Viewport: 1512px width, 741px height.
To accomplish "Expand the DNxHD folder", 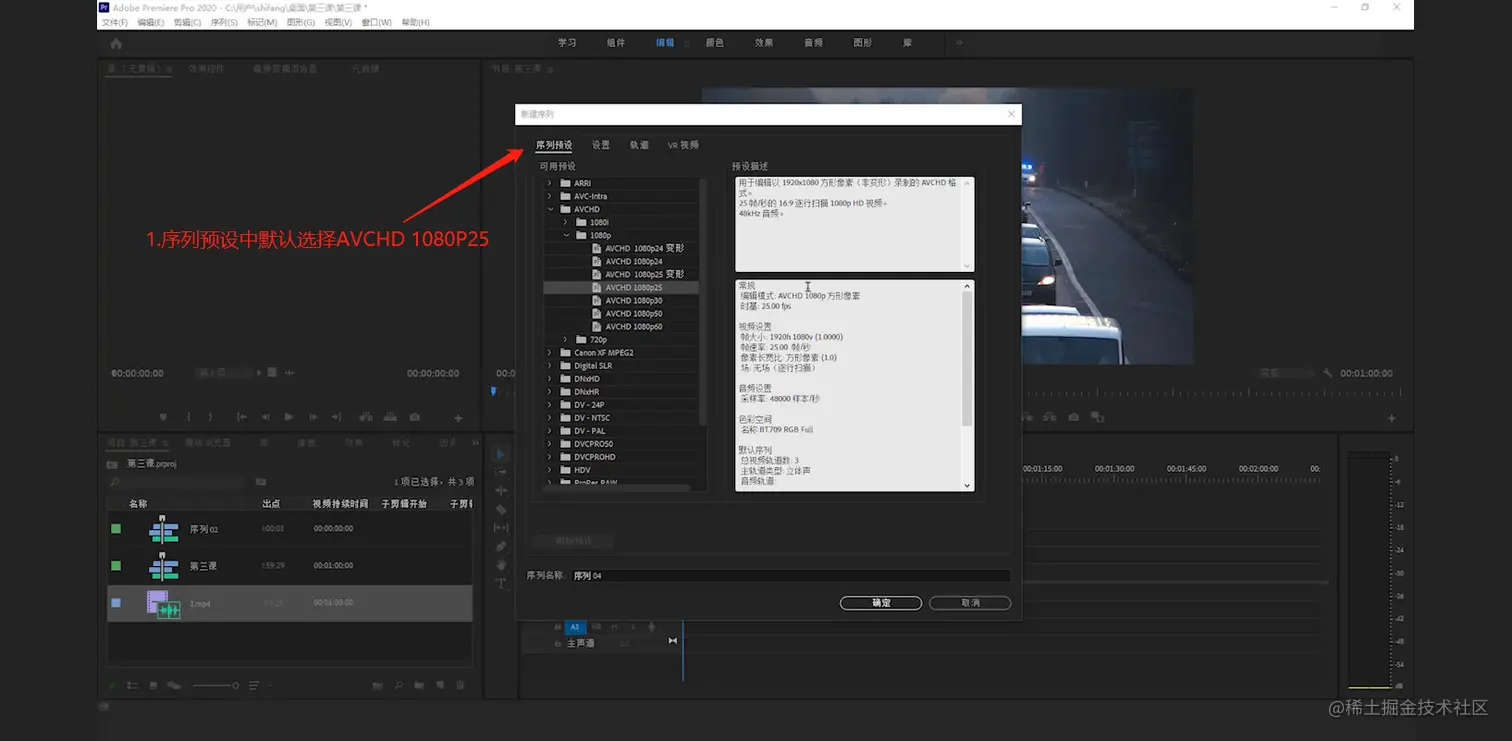I will pos(549,378).
